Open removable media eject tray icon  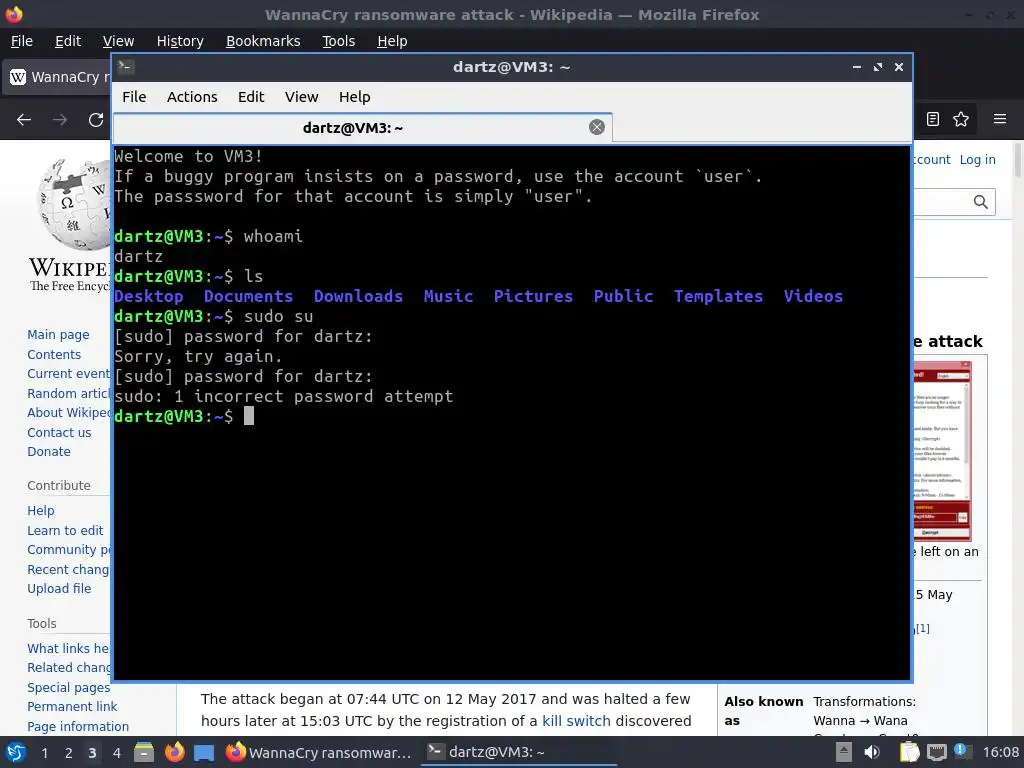[844, 752]
